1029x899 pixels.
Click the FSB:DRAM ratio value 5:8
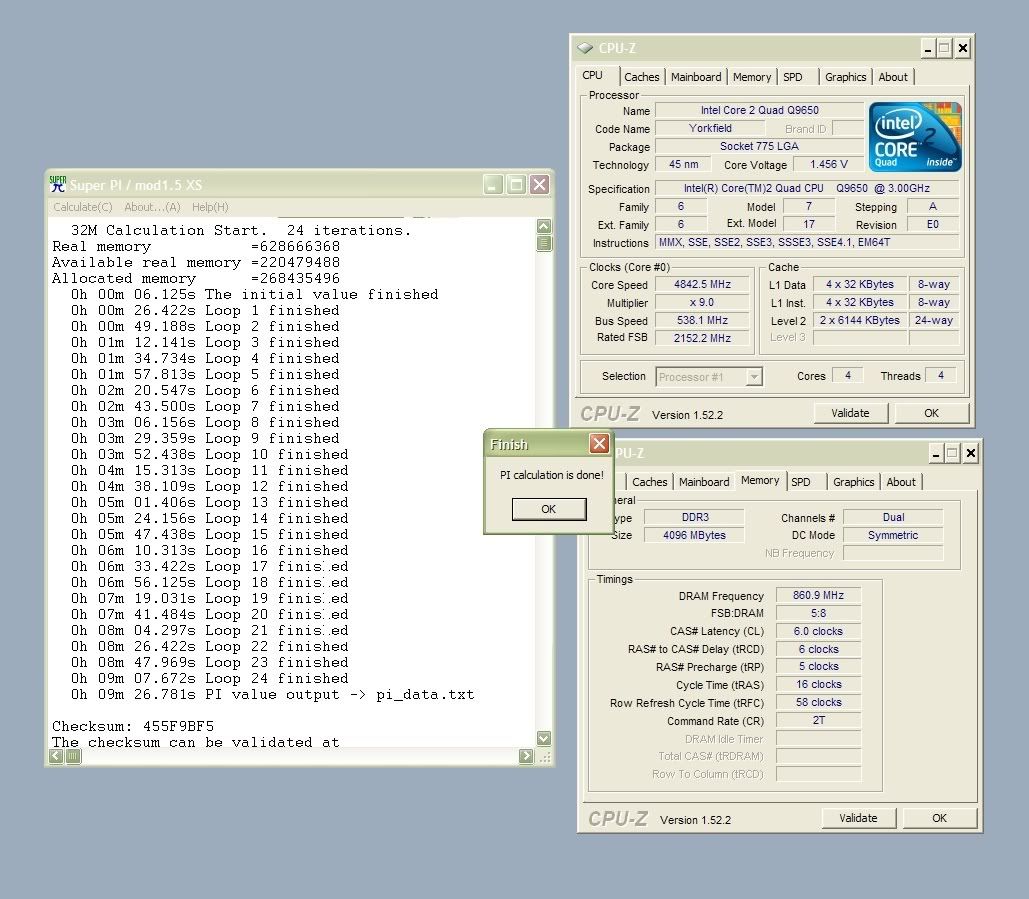pyautogui.click(x=818, y=613)
